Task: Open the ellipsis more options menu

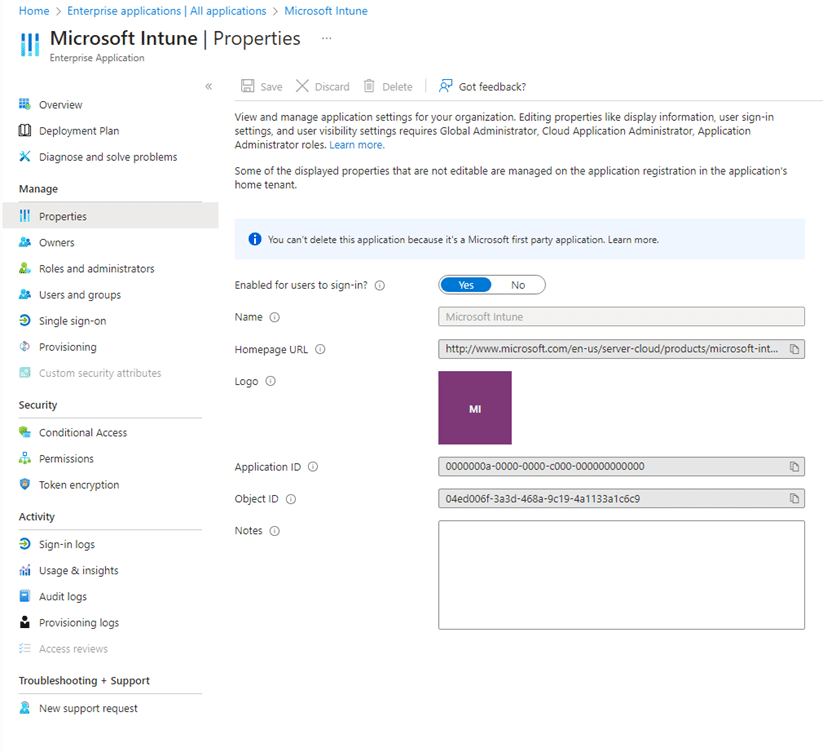Action: (326, 38)
